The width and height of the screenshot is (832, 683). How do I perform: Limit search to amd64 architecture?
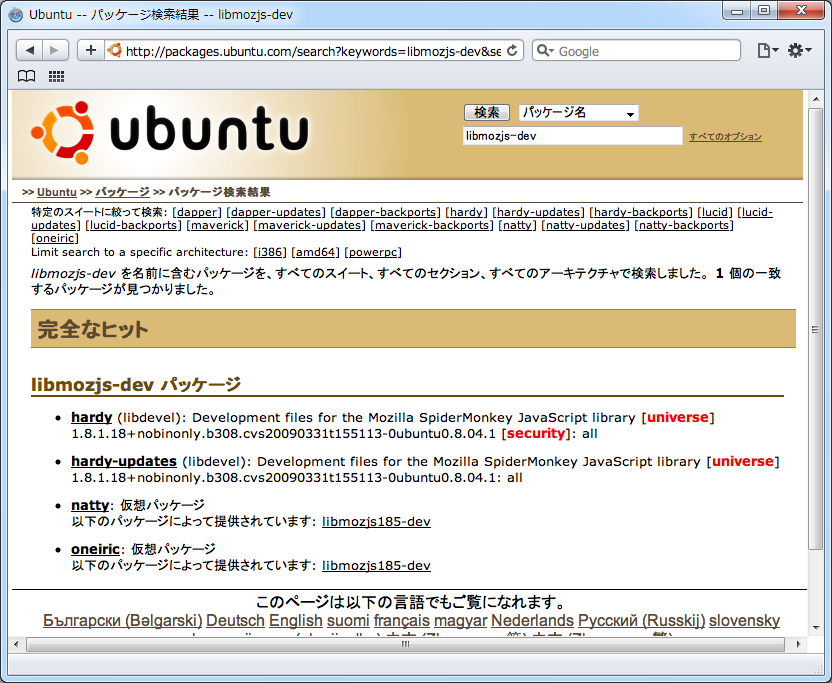coord(315,252)
